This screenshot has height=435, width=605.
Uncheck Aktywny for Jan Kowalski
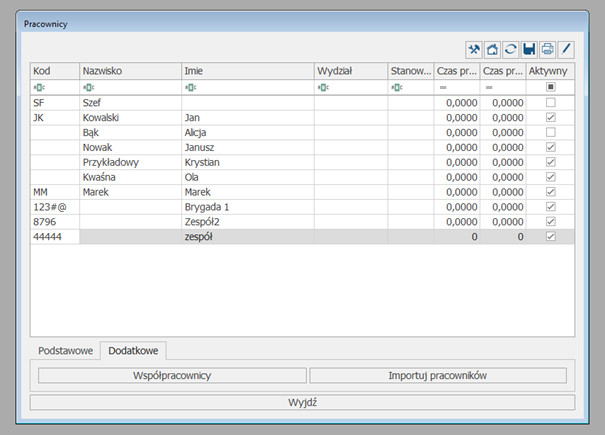551,117
